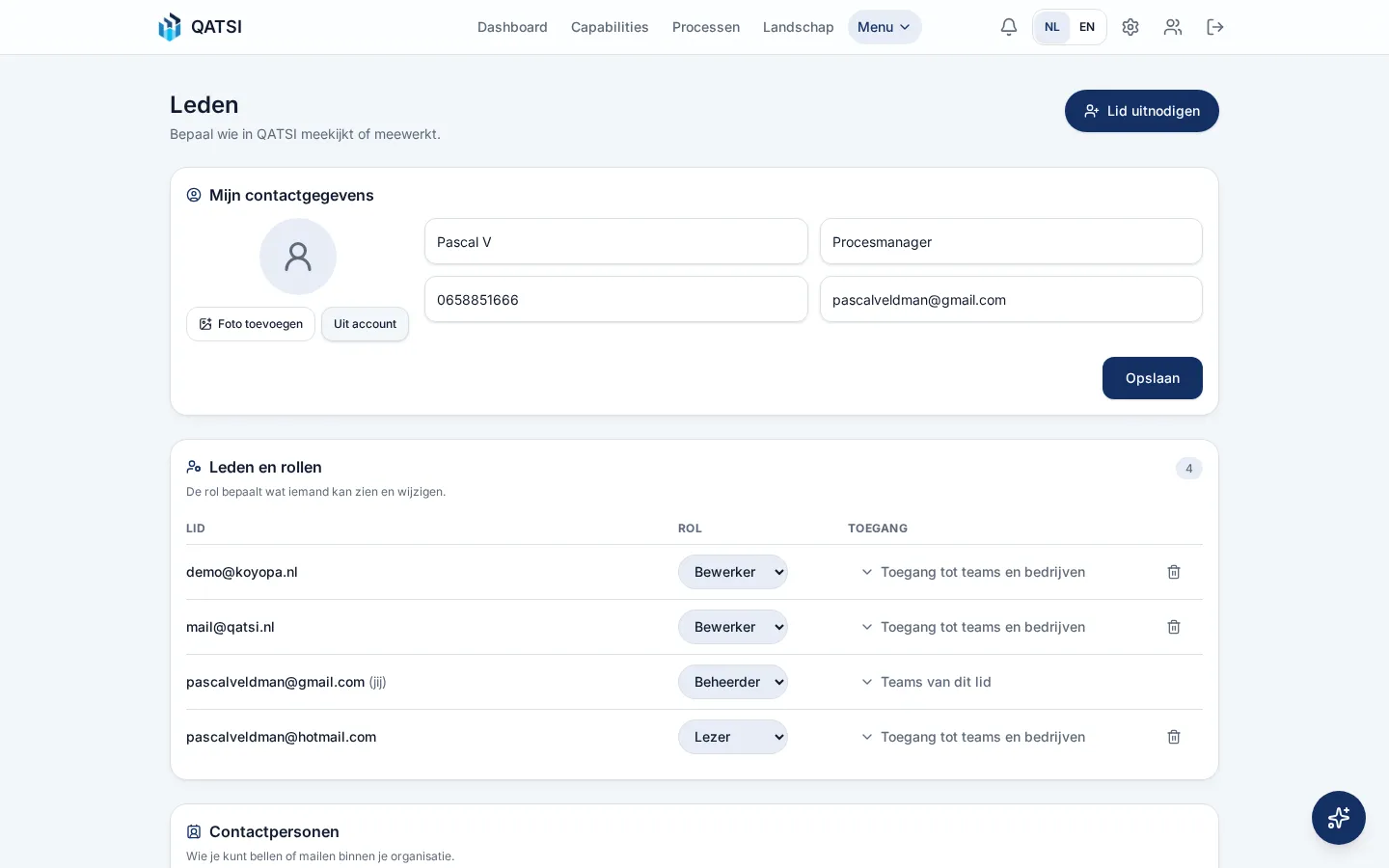Delete member demo@koyopa.nl
The height and width of the screenshot is (868, 1389).
[1174, 572]
